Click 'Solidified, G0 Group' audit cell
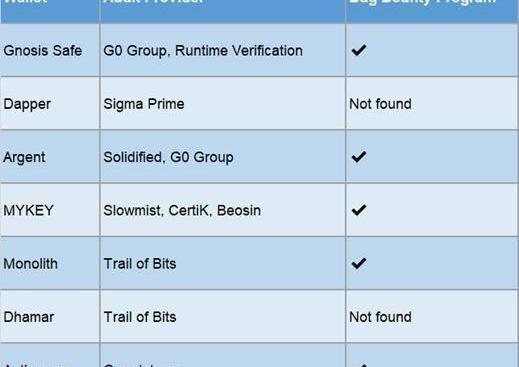 pos(223,157)
